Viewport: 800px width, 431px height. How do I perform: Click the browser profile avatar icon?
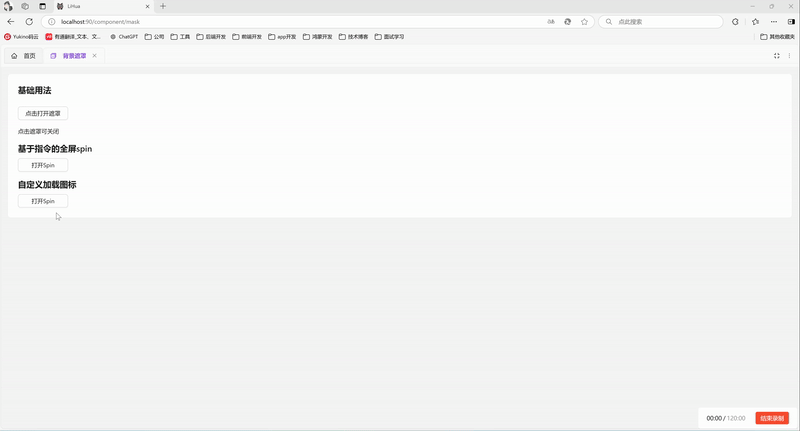[8, 6]
